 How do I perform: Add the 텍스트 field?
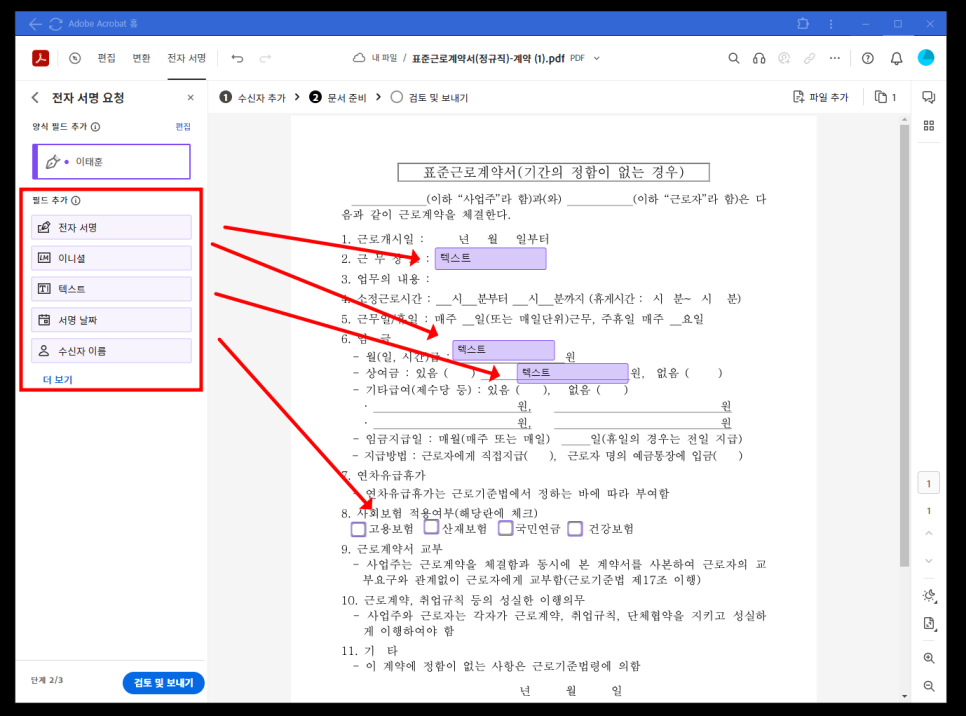click(112, 289)
